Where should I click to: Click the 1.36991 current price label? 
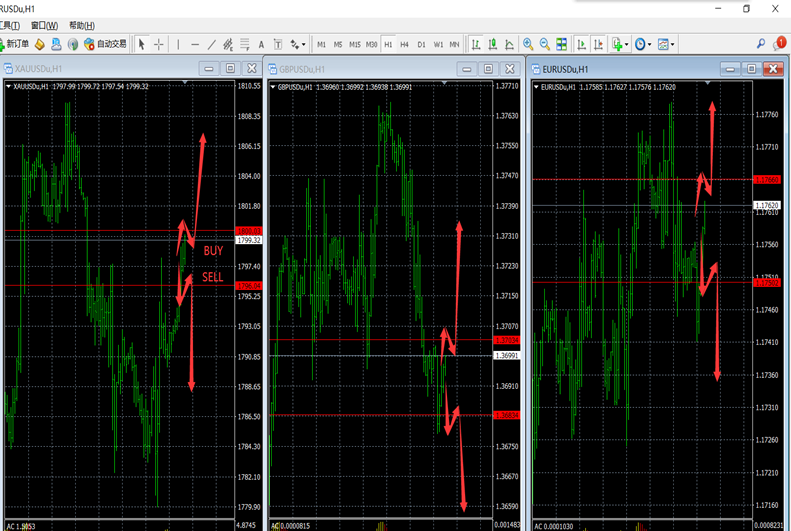[506, 356]
